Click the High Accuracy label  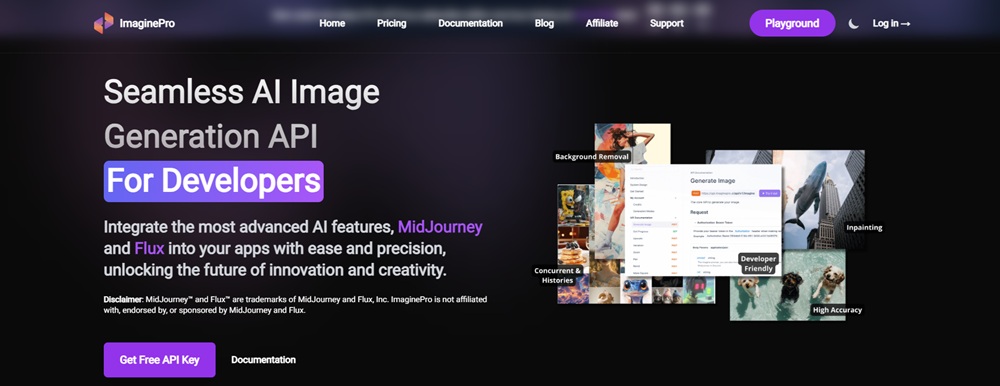[x=837, y=310]
